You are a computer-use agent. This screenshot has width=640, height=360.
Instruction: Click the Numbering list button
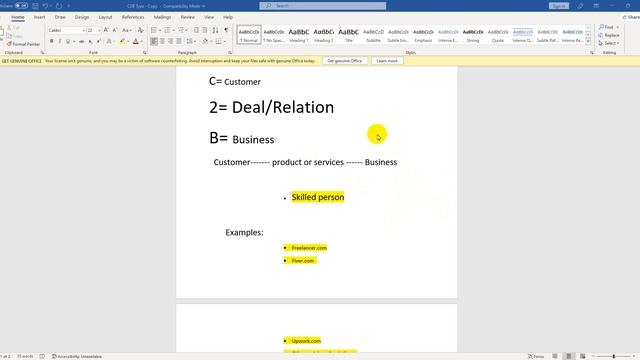coord(167,30)
